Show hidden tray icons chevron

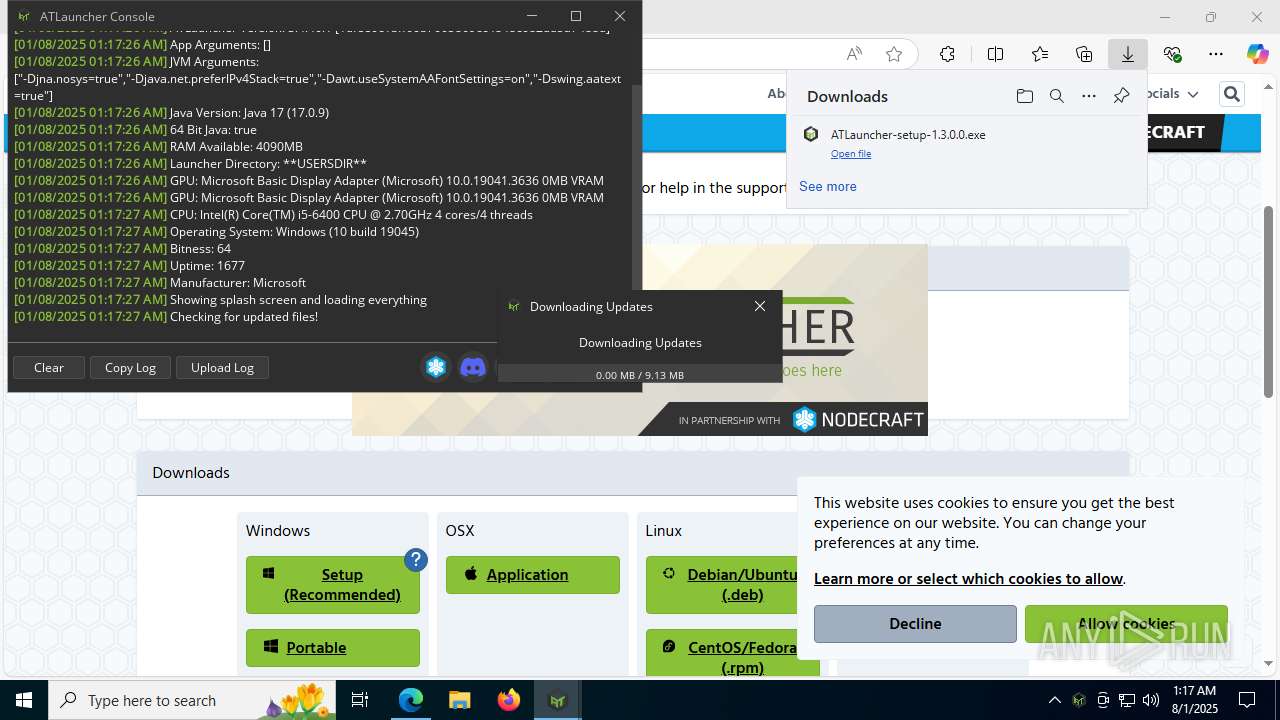coord(1054,700)
